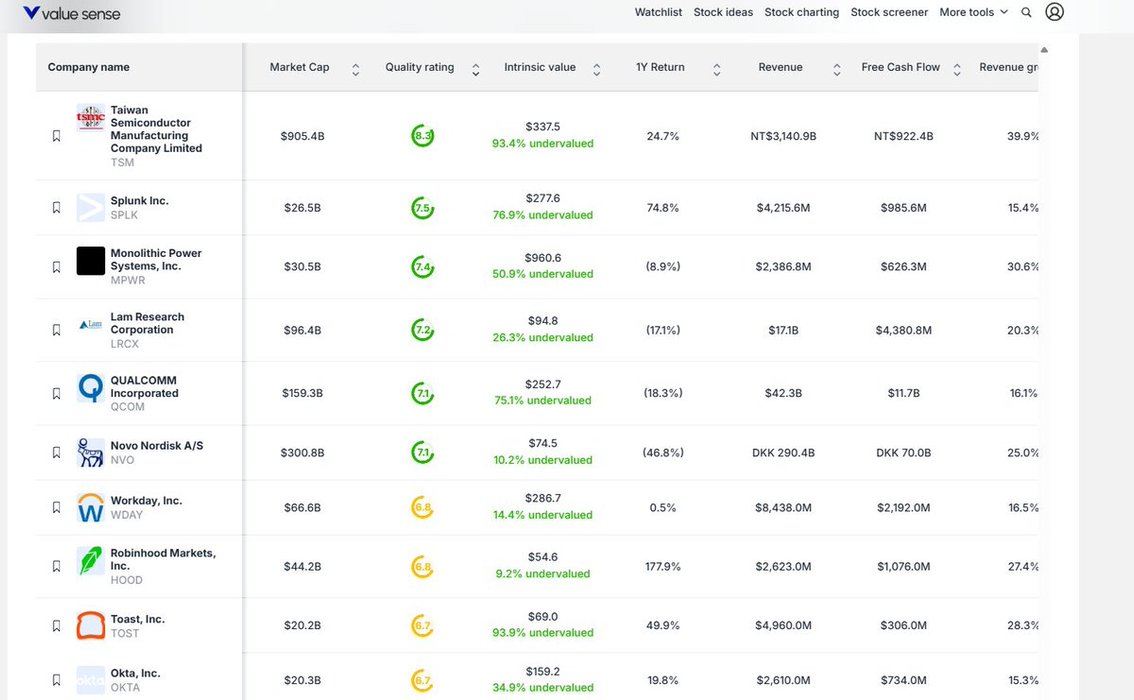Bookmark Okta, Inc. to watchlist
The image size is (1134, 700).
[x=56, y=680]
